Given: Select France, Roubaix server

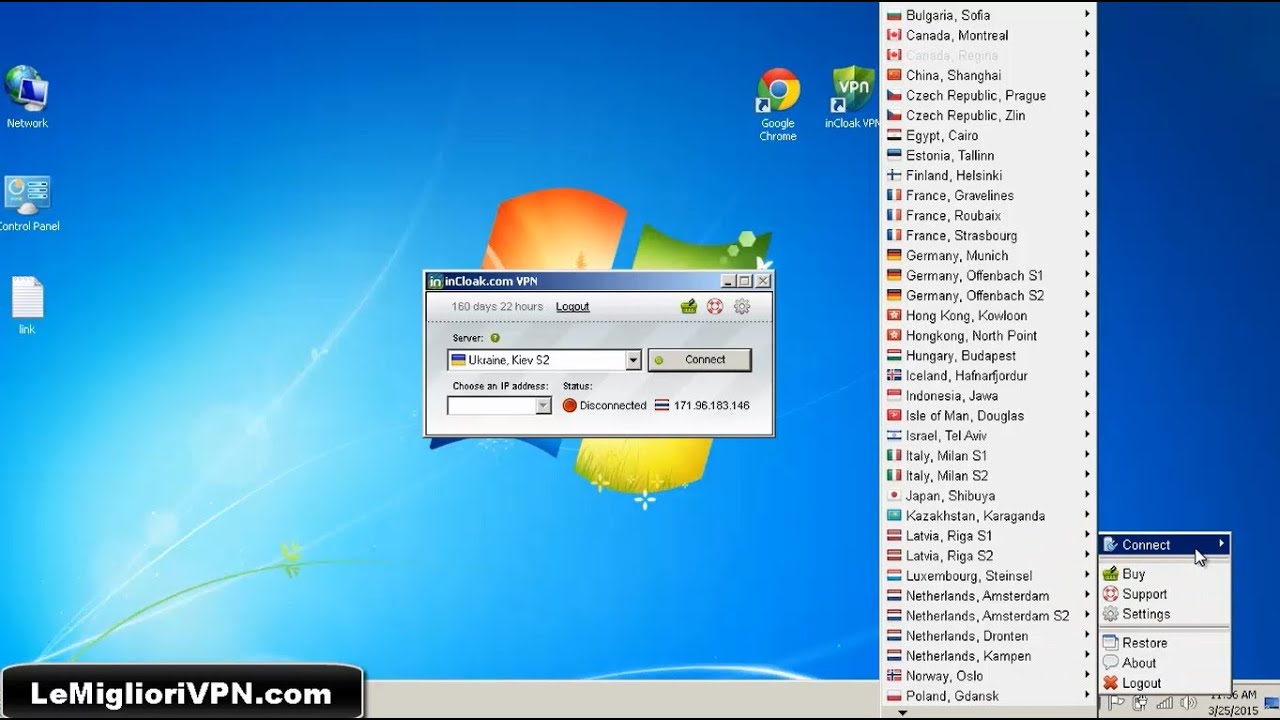Looking at the screenshot, I should (x=988, y=215).
